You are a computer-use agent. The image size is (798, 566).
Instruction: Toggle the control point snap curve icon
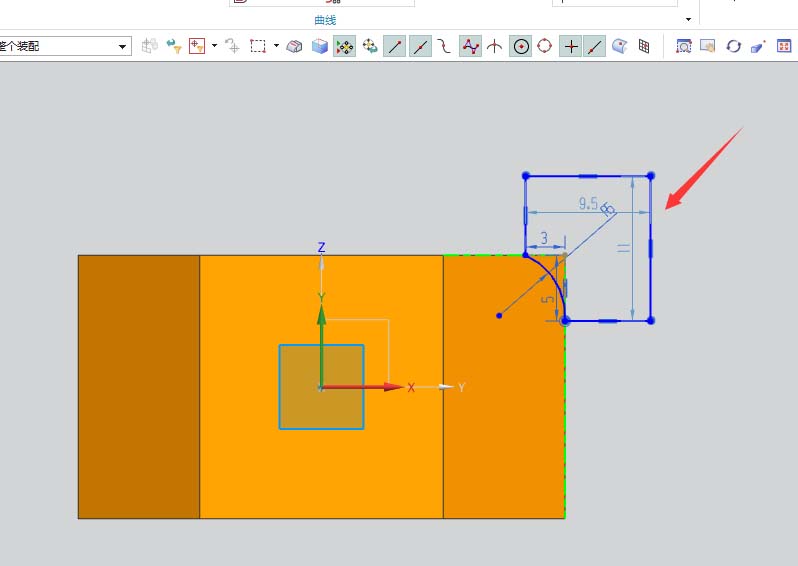click(444, 46)
